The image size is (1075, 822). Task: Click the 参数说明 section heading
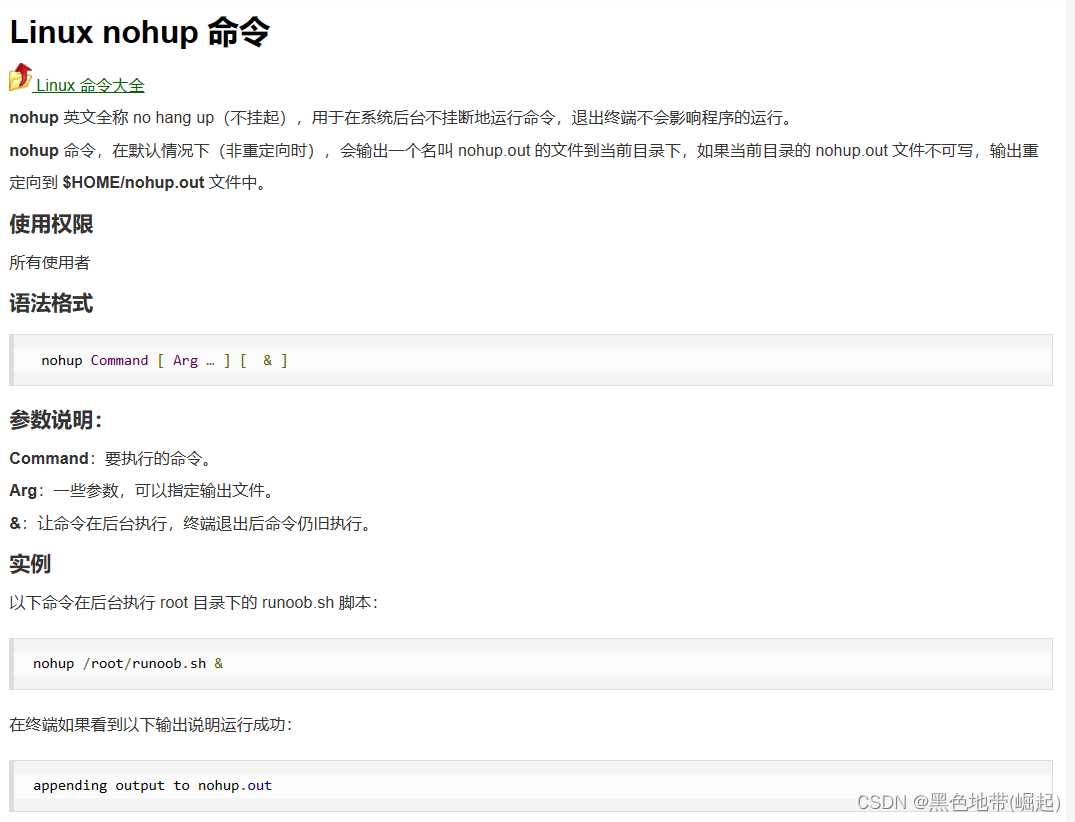pos(55,420)
